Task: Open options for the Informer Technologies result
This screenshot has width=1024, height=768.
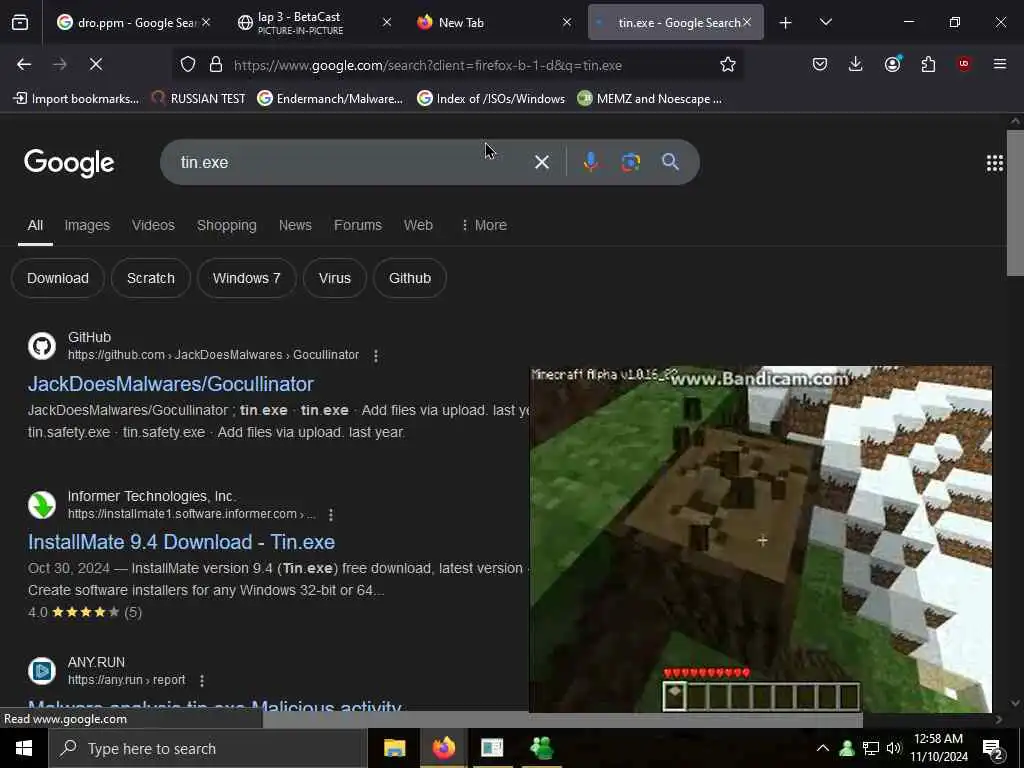Action: click(x=331, y=515)
